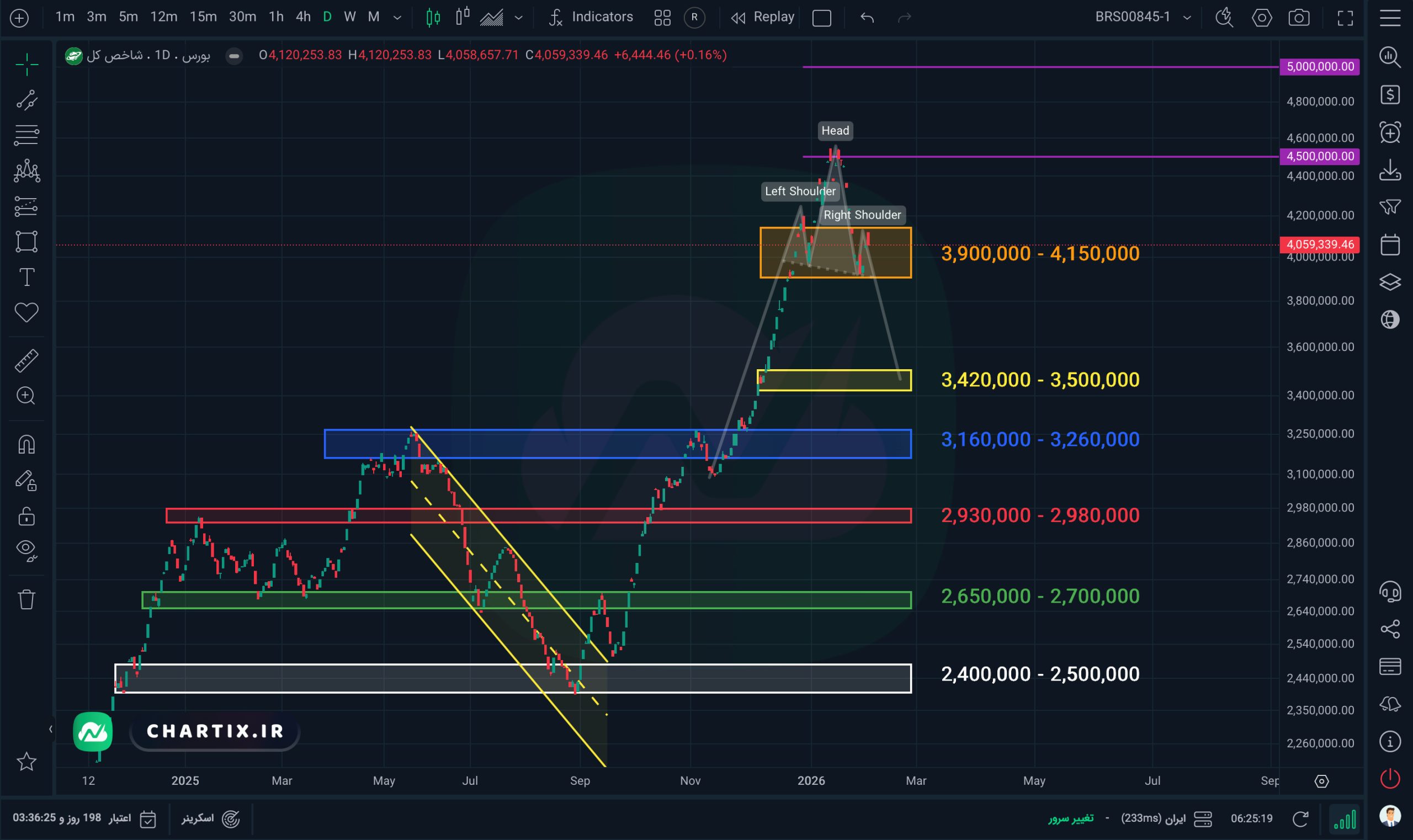
Task: Select the trend line drawing tool
Action: [26, 100]
